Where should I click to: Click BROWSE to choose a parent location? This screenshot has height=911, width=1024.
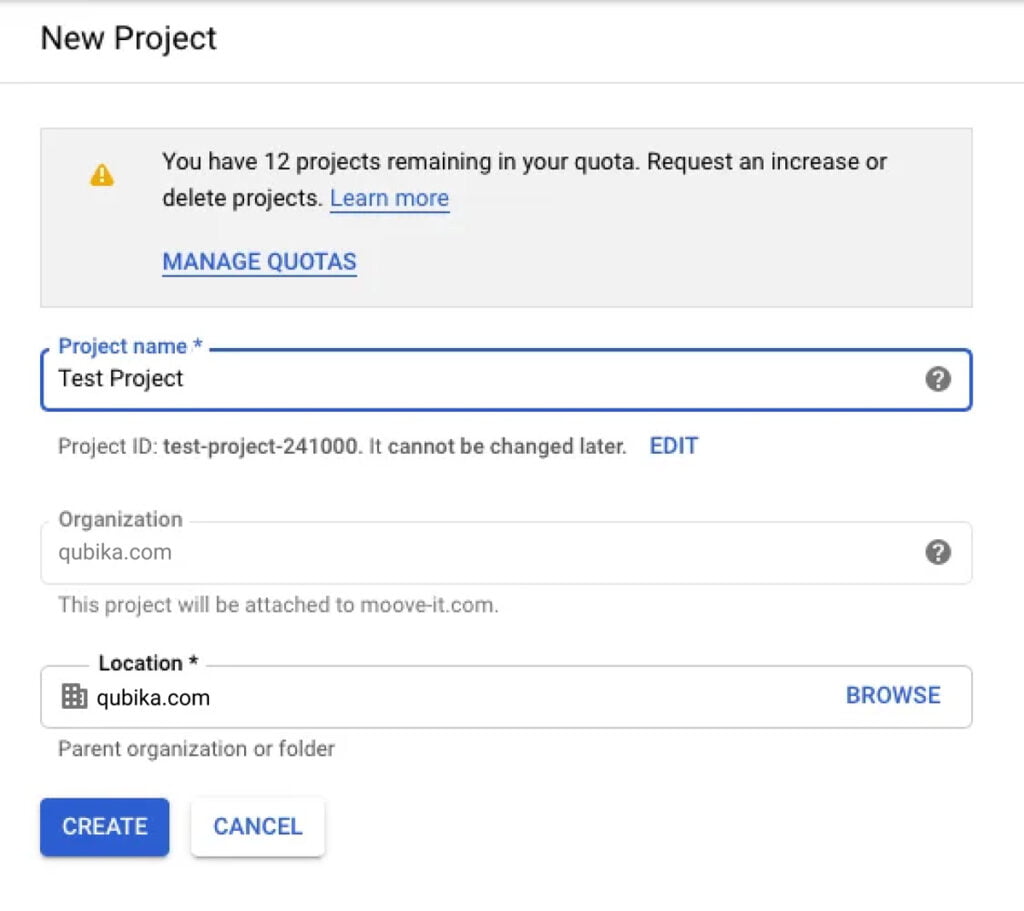(893, 695)
